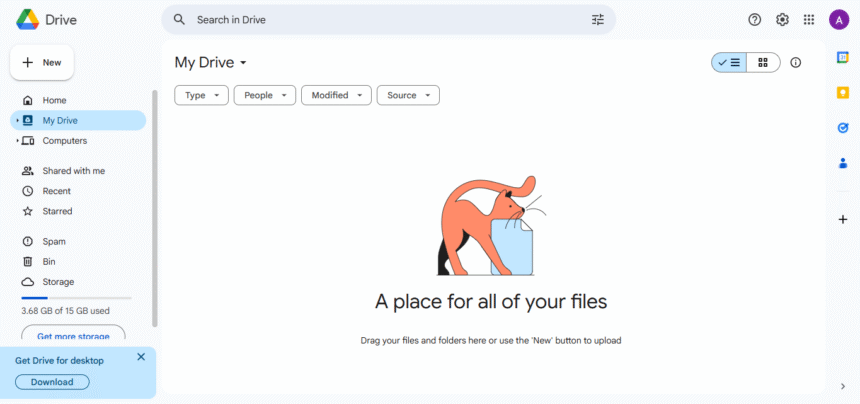Open the Modified filter dropdown
The image size is (860, 404).
point(336,95)
